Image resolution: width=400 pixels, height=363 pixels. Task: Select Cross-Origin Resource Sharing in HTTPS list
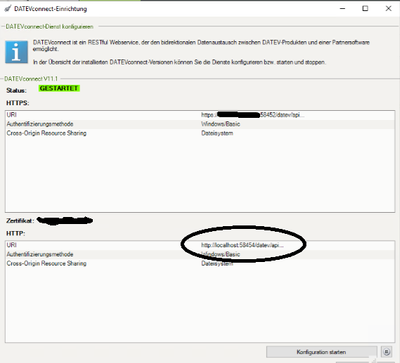(200, 133)
